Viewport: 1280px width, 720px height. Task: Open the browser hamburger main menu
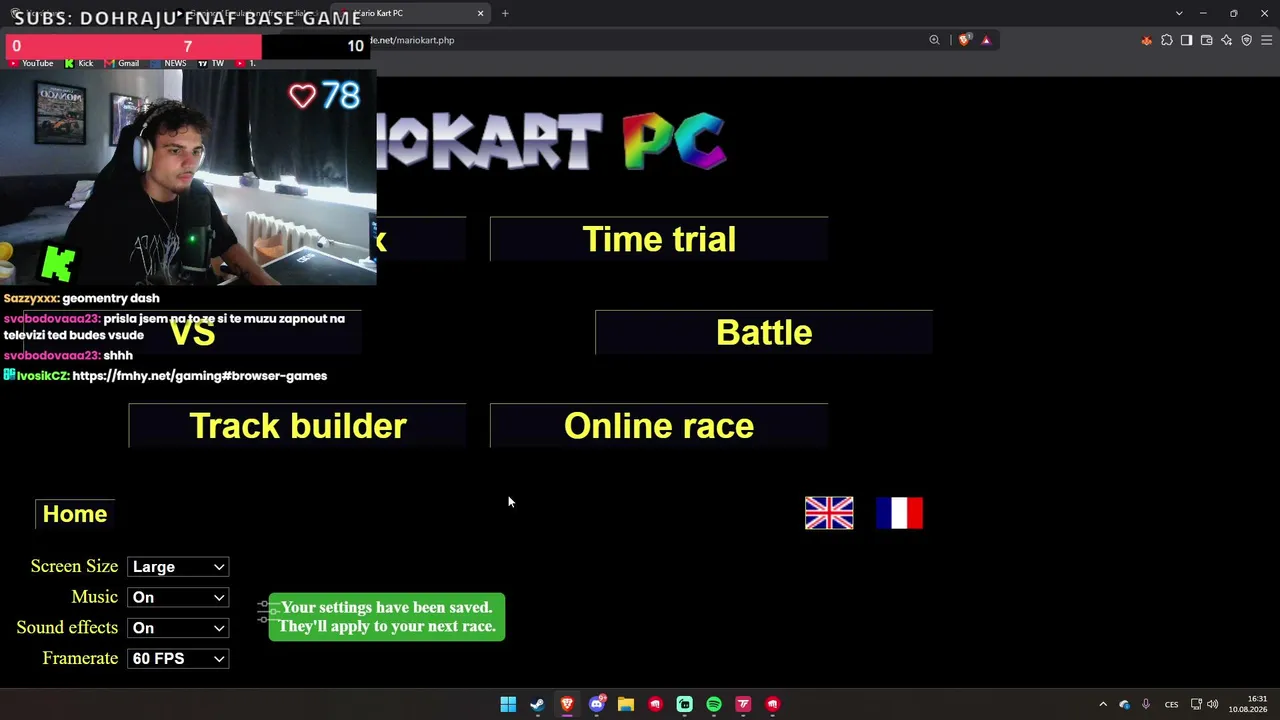(1266, 40)
